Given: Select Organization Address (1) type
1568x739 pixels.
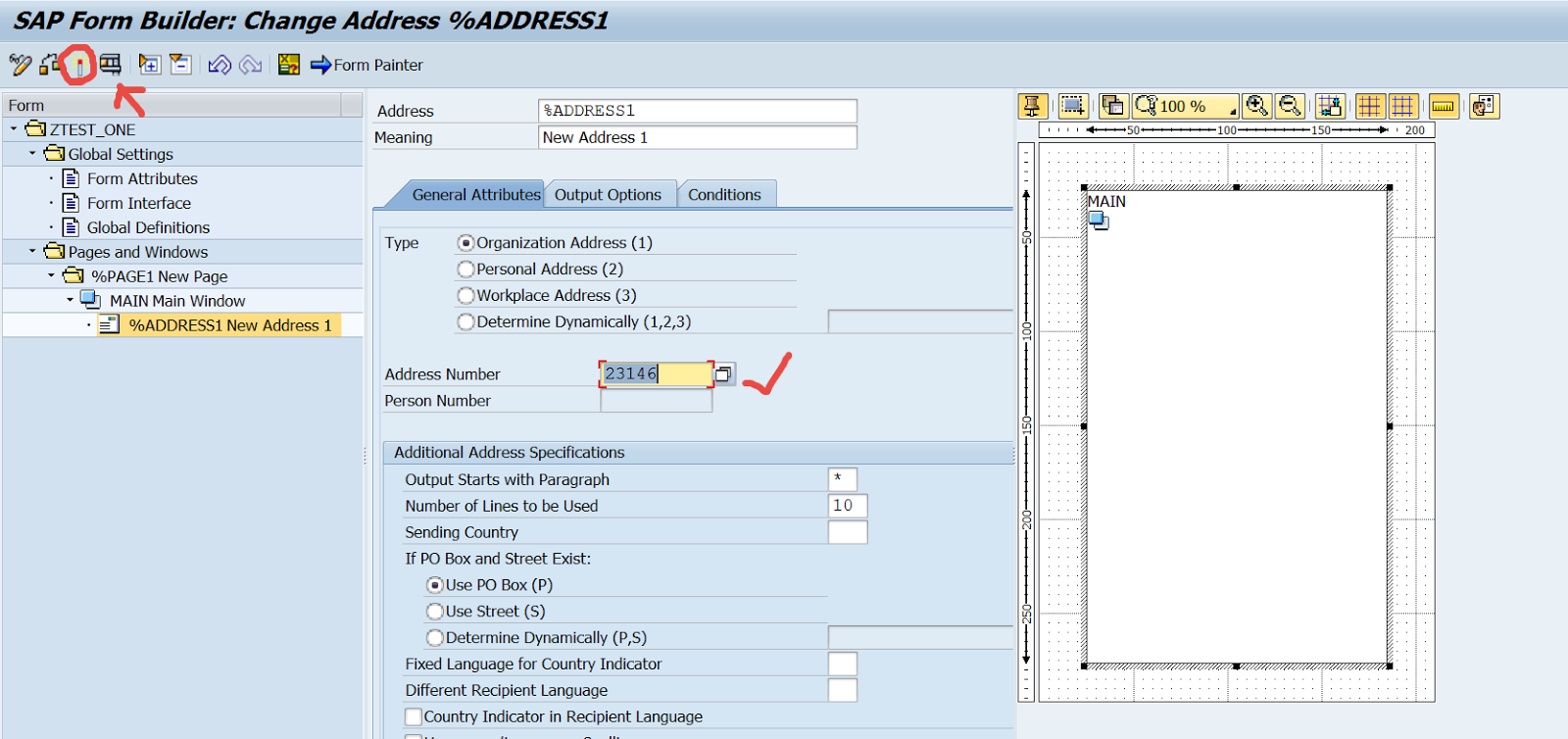Looking at the screenshot, I should pyautogui.click(x=466, y=243).
